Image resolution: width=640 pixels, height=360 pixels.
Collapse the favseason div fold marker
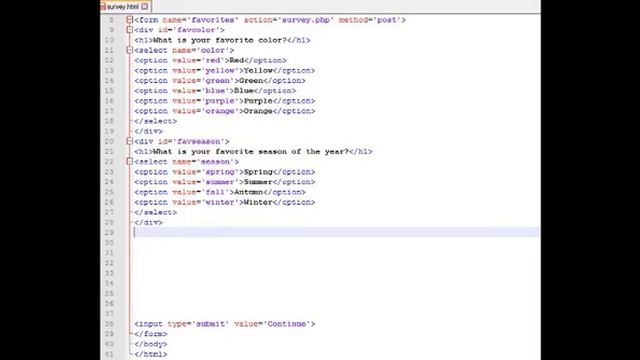[x=129, y=141]
